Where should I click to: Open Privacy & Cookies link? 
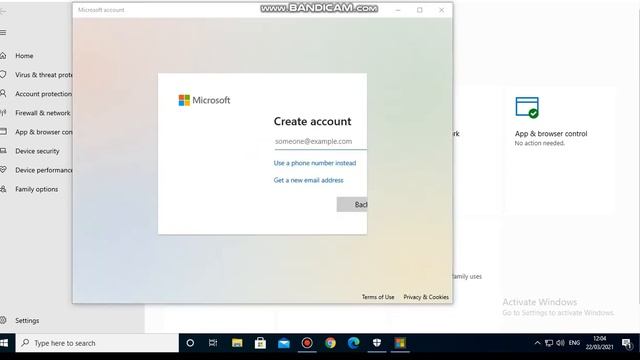click(x=426, y=297)
